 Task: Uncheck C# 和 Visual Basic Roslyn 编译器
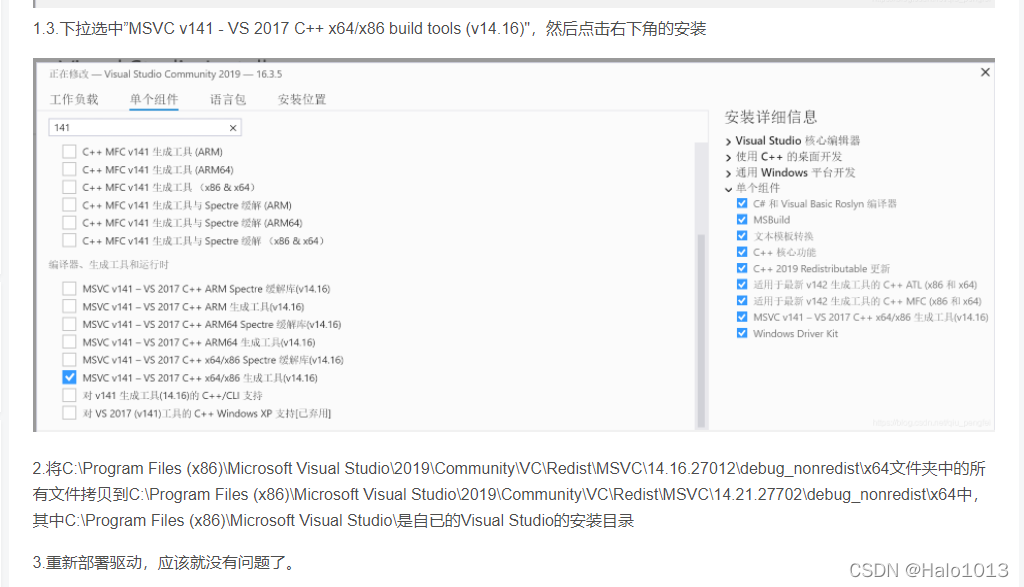742,203
